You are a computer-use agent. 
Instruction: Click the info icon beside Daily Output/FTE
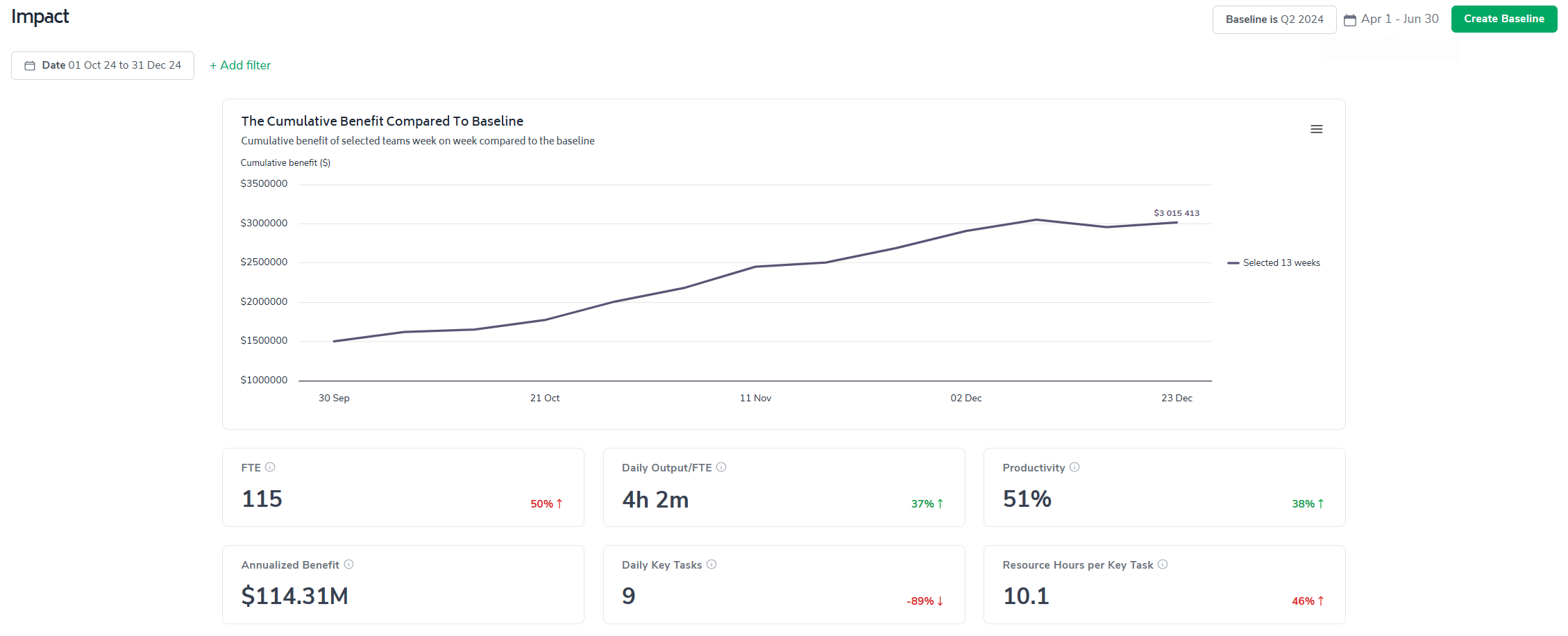click(721, 467)
